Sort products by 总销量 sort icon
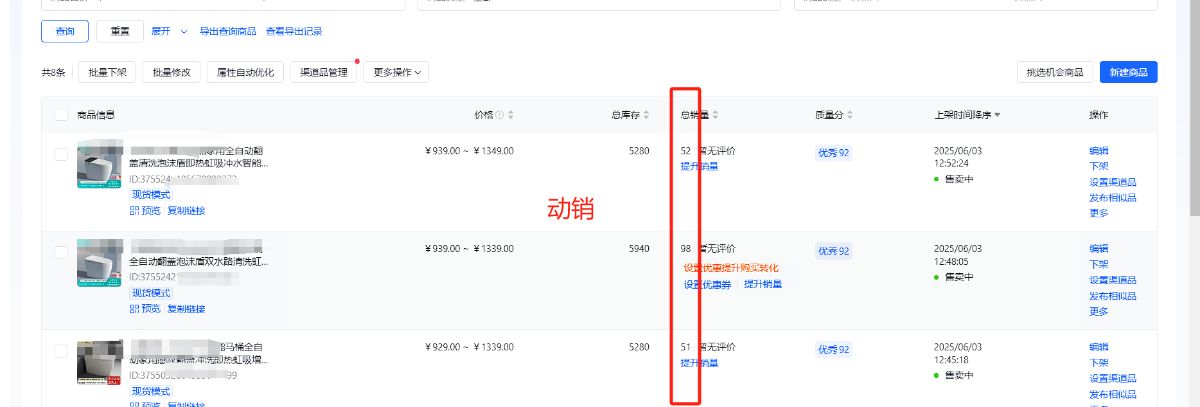1200x407 pixels. 715,115
